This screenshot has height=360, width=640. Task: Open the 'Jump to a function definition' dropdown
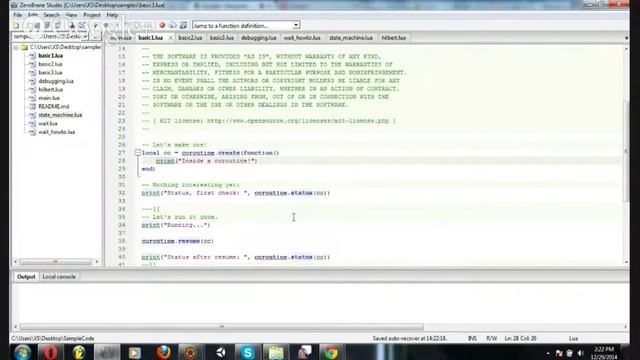click(246, 25)
